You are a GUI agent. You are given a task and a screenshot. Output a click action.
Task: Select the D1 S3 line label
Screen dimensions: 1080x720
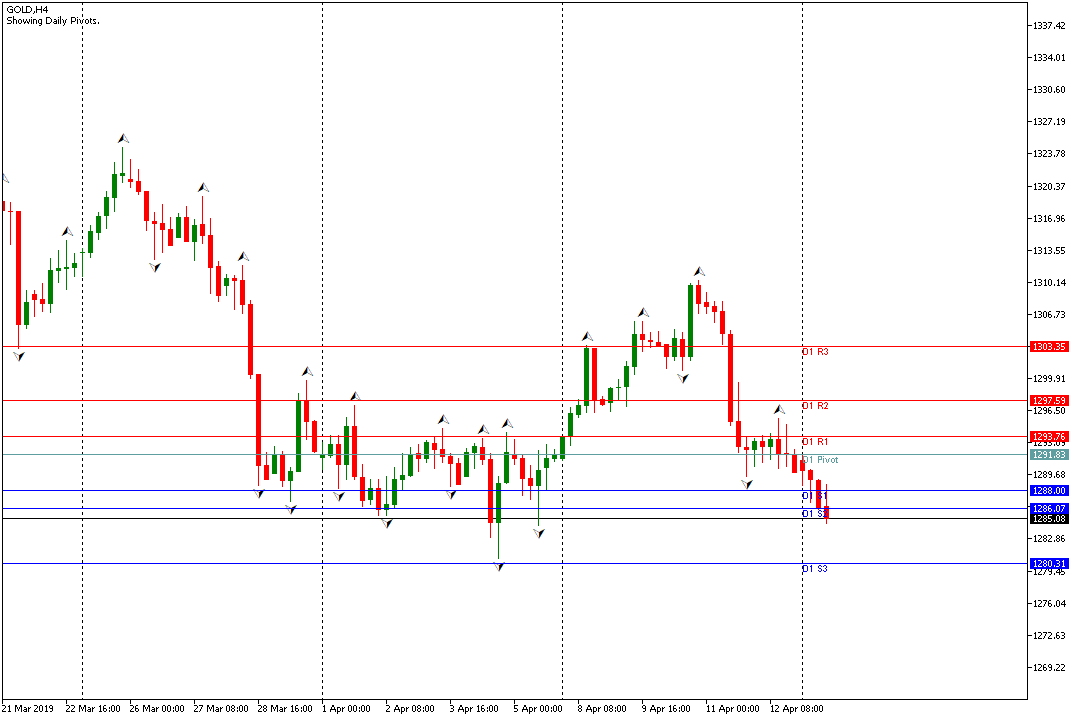[815, 569]
